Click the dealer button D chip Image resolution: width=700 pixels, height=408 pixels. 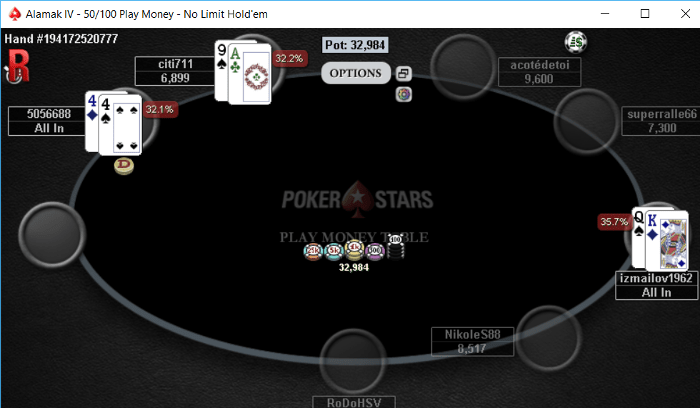[124, 166]
